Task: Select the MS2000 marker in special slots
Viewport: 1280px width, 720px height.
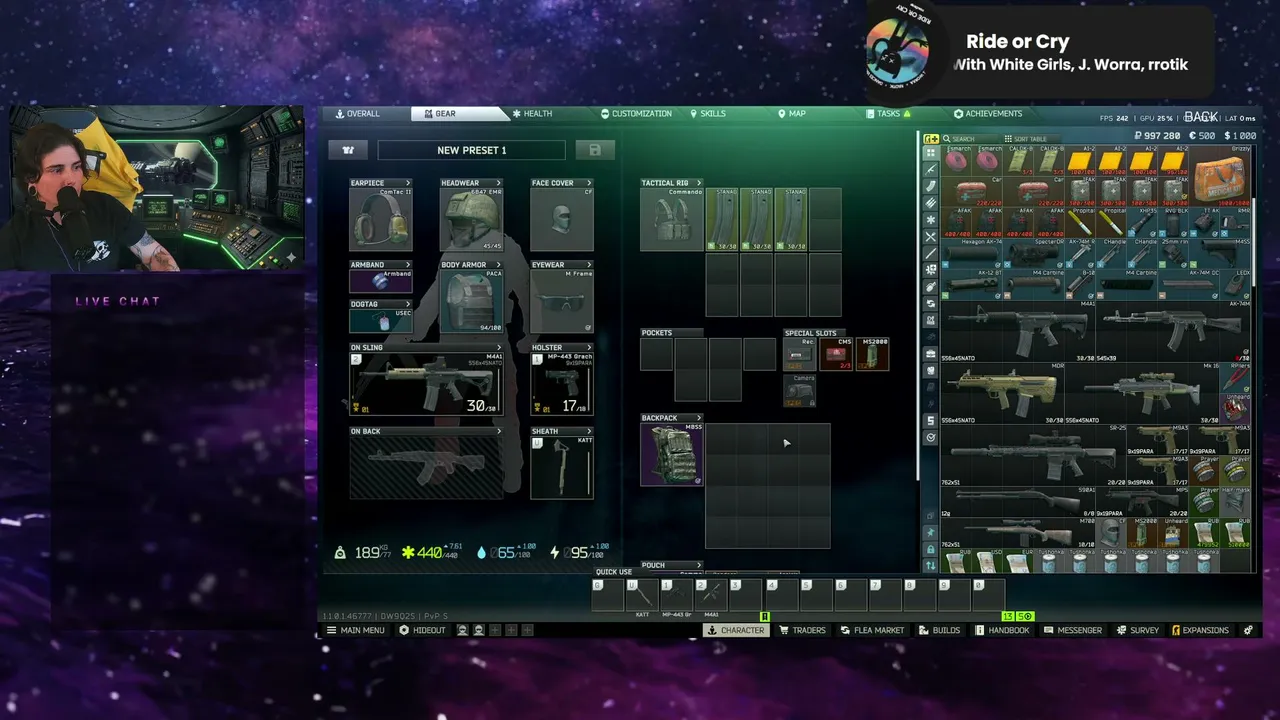Action: pyautogui.click(x=872, y=355)
